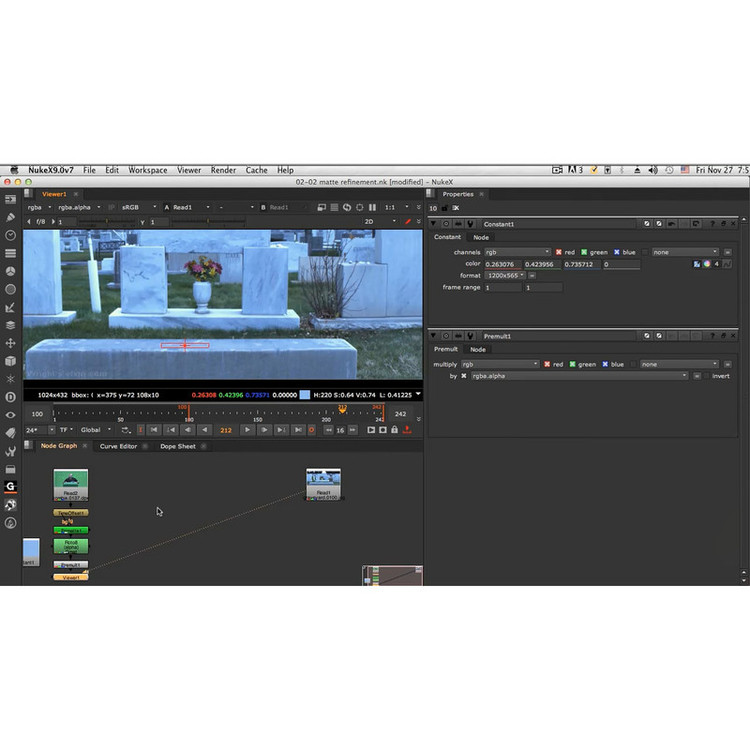This screenshot has height=750, width=750.
Task: Open the 3D nodes cube icon
Action: click(x=10, y=361)
